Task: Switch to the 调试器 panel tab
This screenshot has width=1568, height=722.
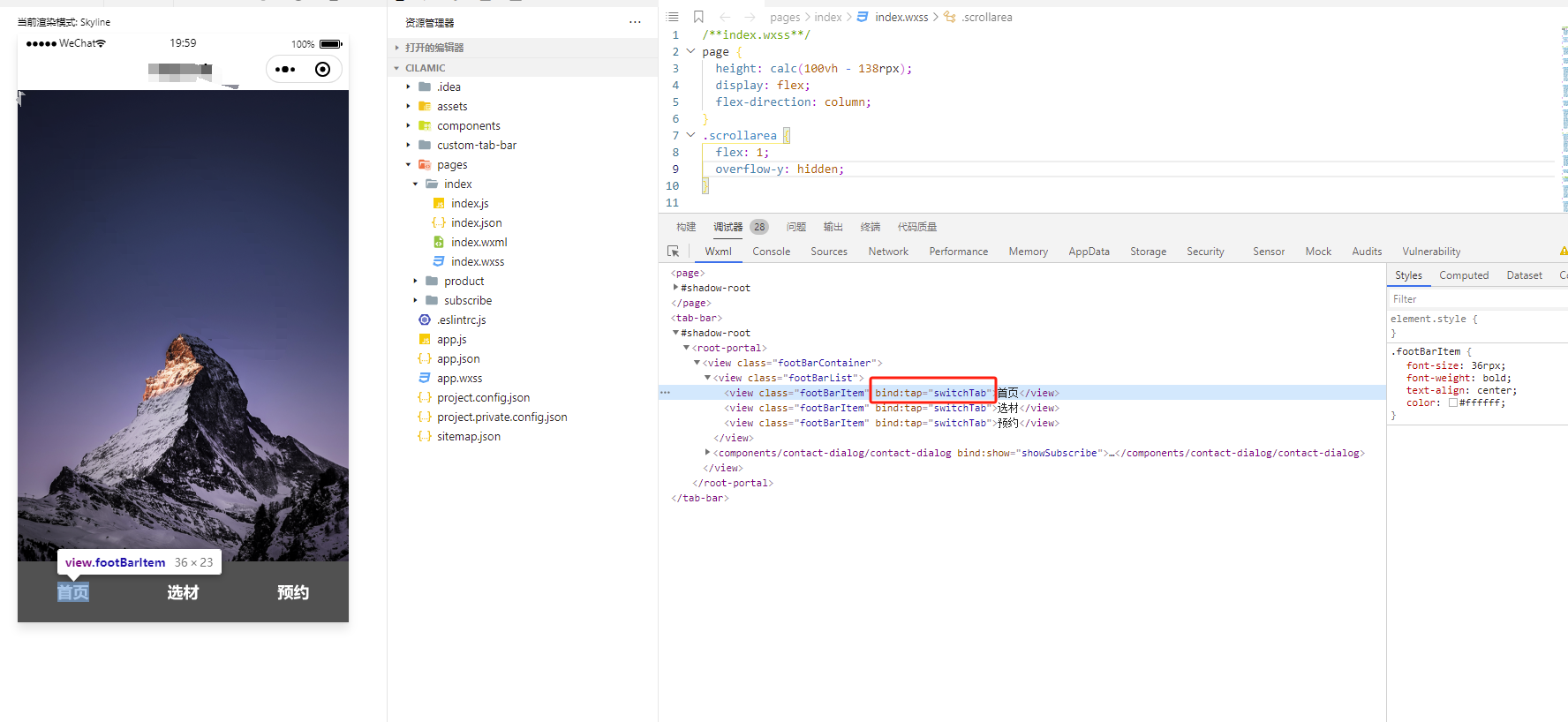Action: click(x=727, y=227)
